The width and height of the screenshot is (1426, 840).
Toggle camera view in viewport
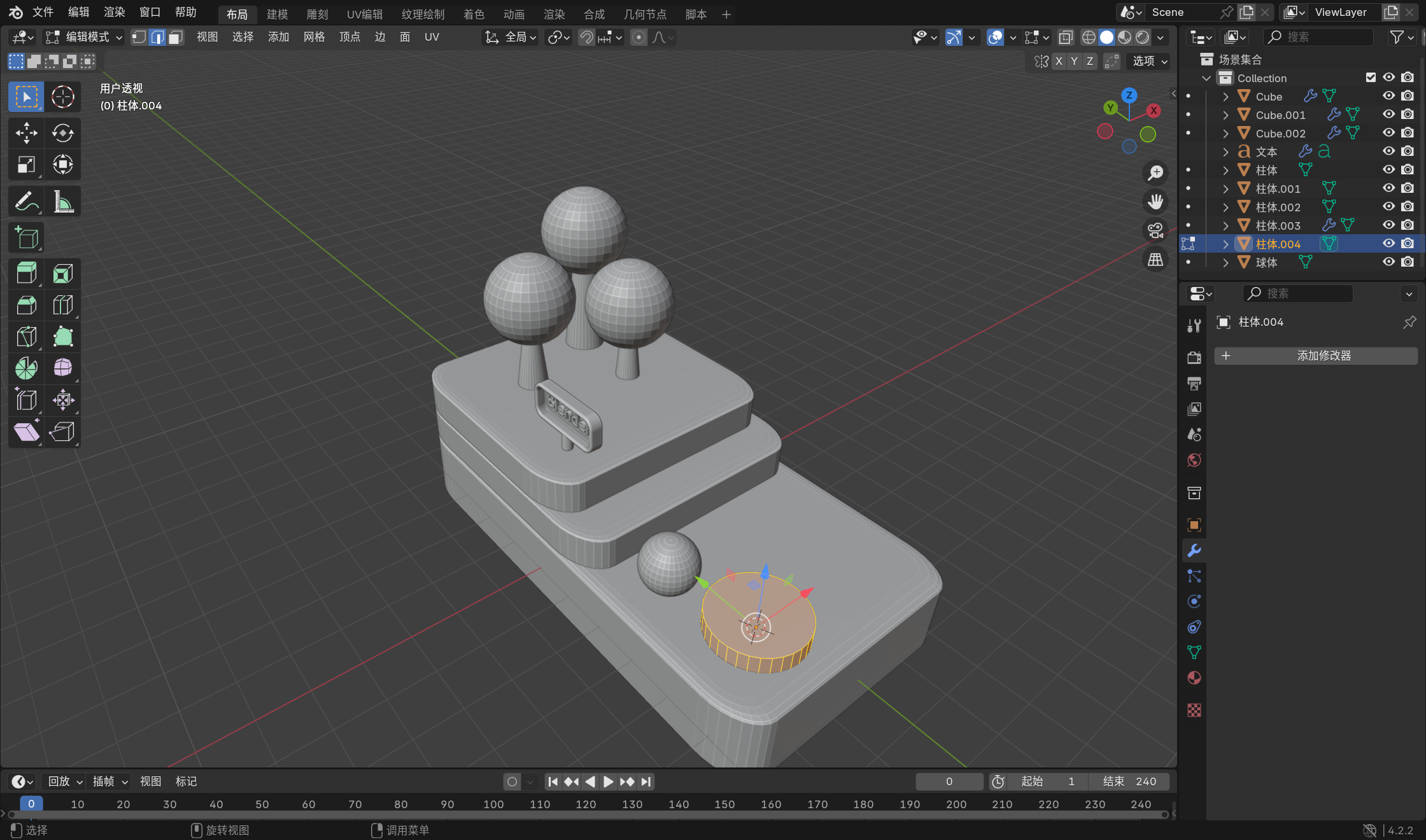[x=1155, y=230]
